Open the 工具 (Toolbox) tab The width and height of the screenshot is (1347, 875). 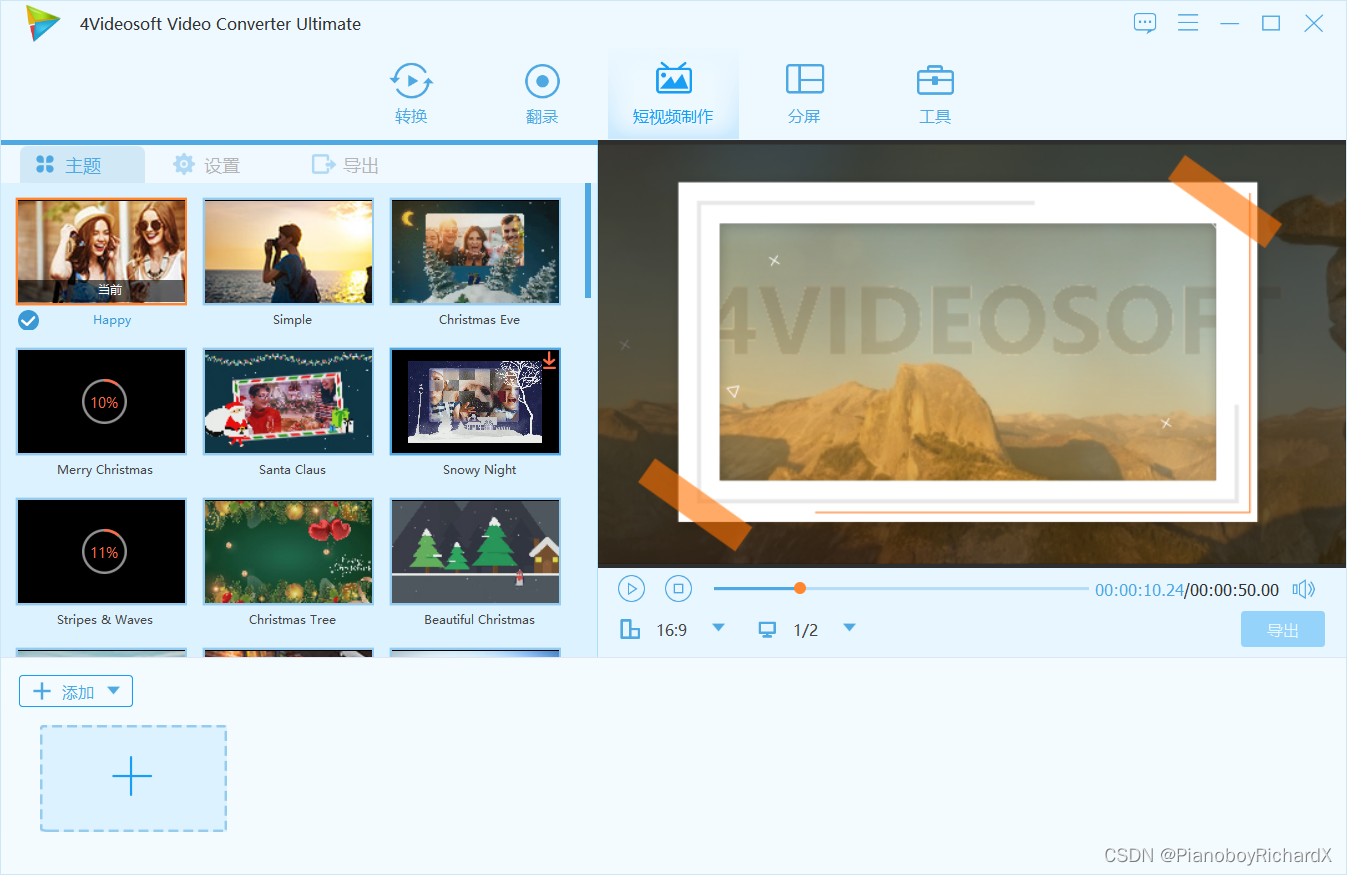(x=935, y=95)
